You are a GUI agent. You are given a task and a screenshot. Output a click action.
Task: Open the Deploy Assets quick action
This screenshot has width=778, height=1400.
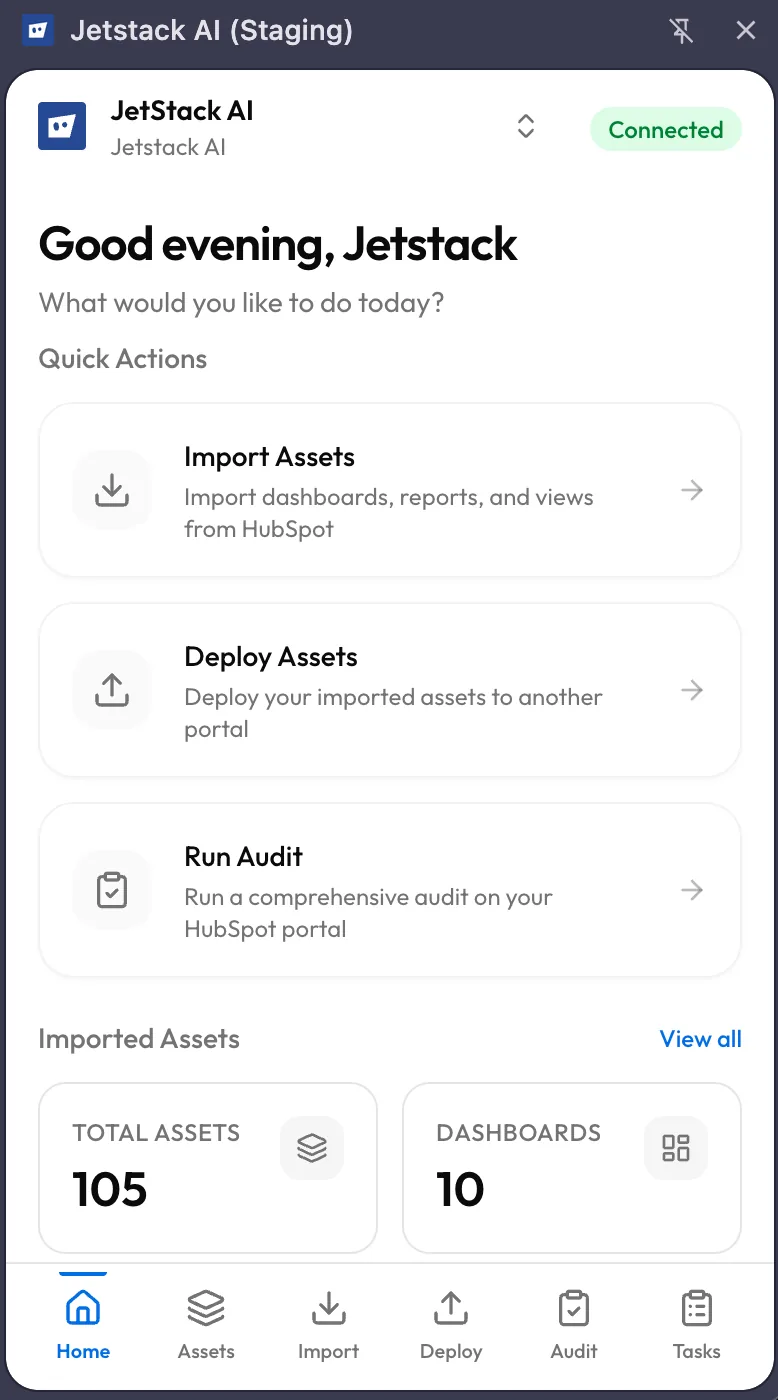[x=390, y=690]
